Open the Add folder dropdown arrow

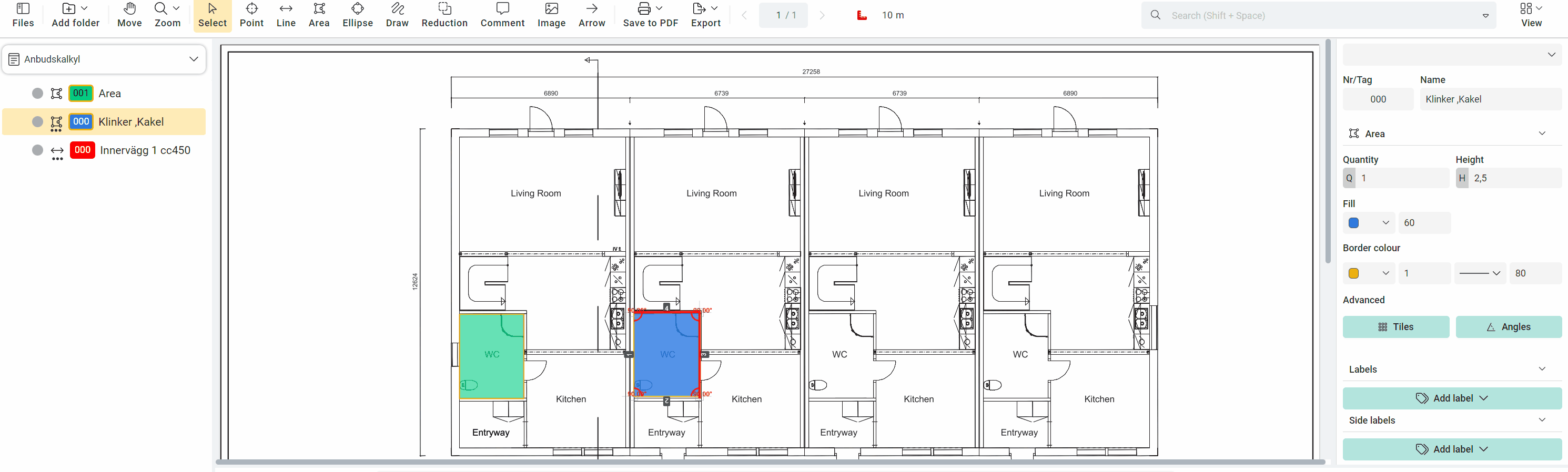84,8
